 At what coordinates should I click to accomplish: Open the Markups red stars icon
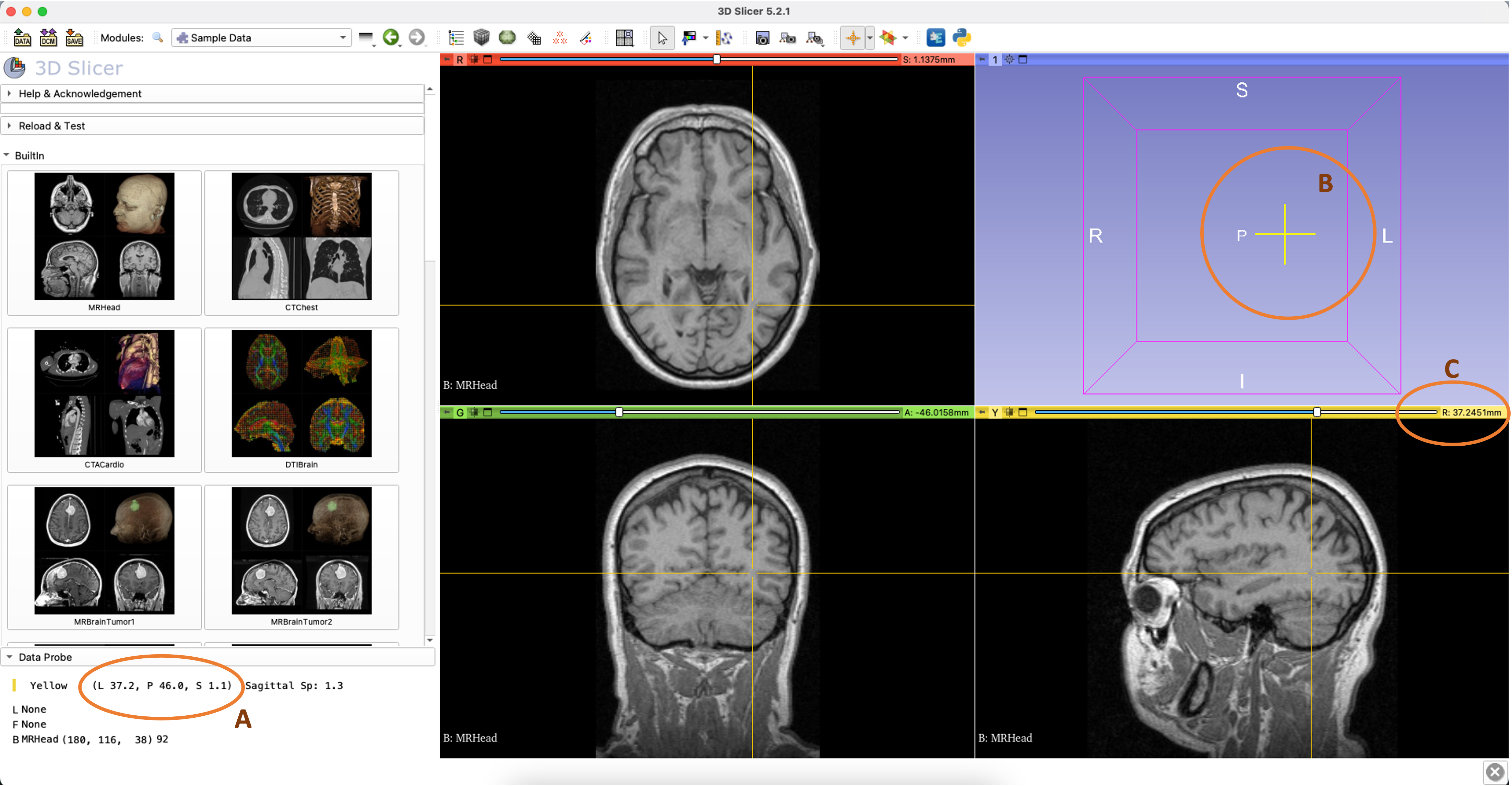[560, 38]
